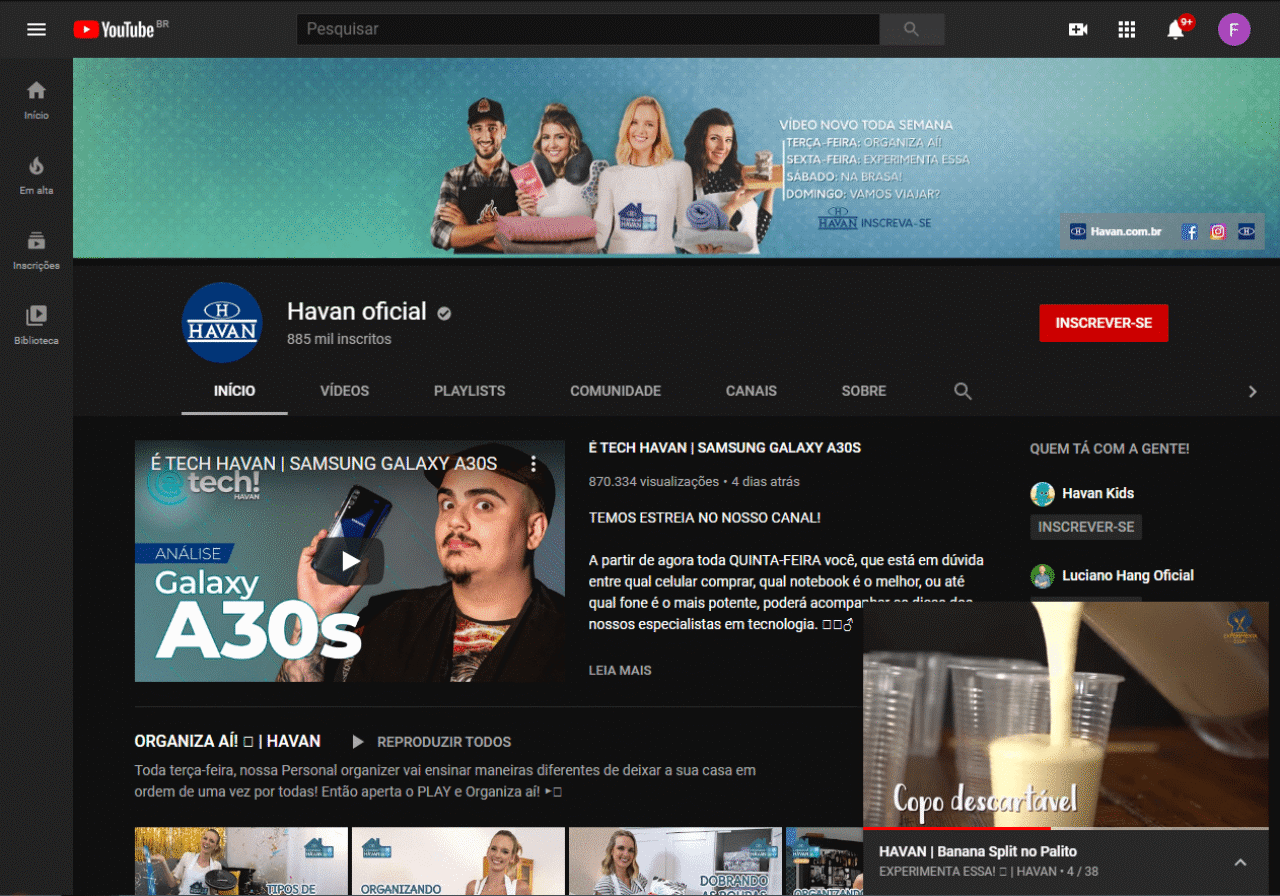Subscribe with the red INSCREVER-SE button
Image resolution: width=1280 pixels, height=896 pixels.
pyautogui.click(x=1104, y=323)
